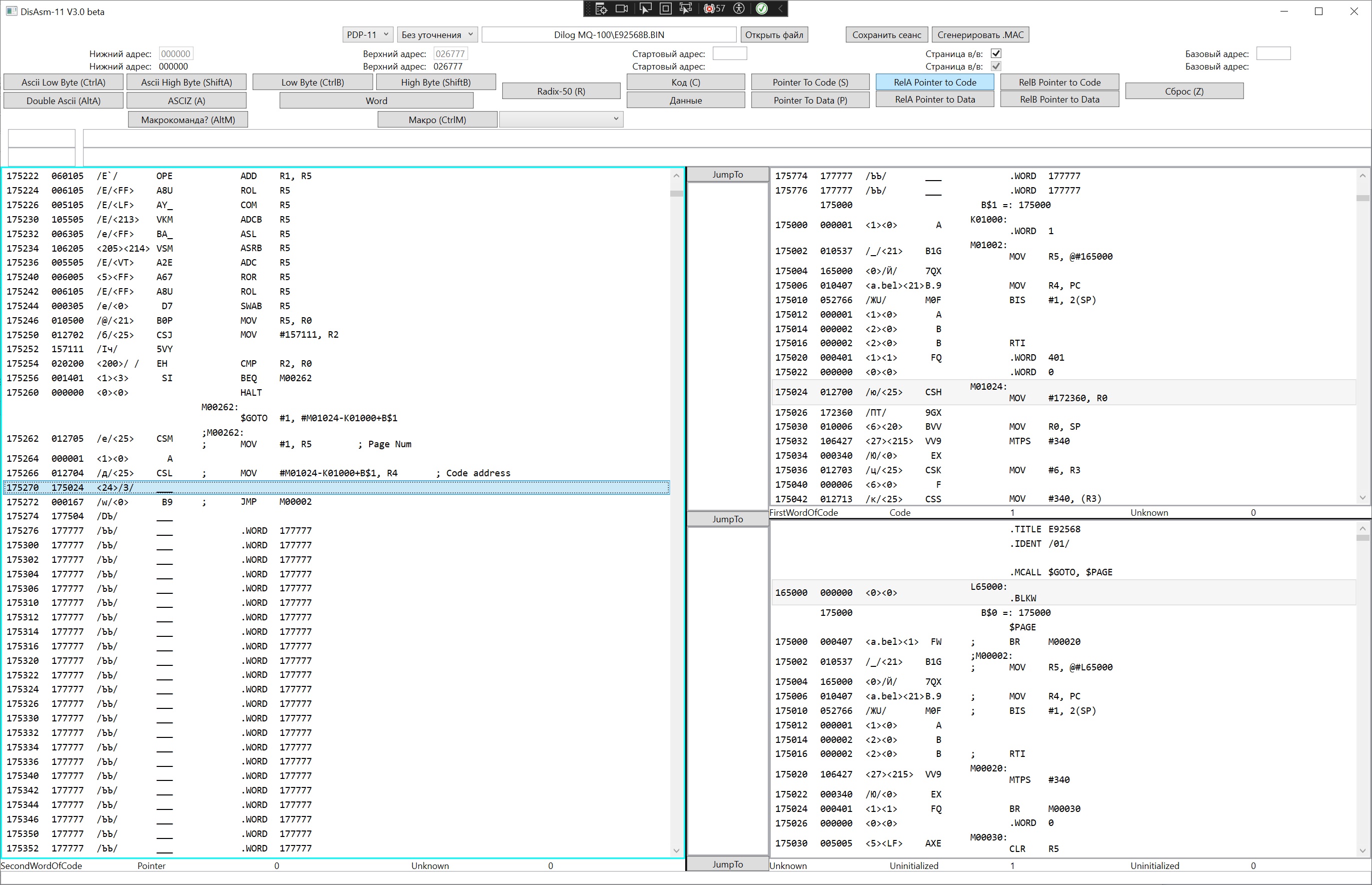This screenshot has height=885, width=1372.
Task: Click the left listing vertical scrollbar thumb
Action: 676,194
